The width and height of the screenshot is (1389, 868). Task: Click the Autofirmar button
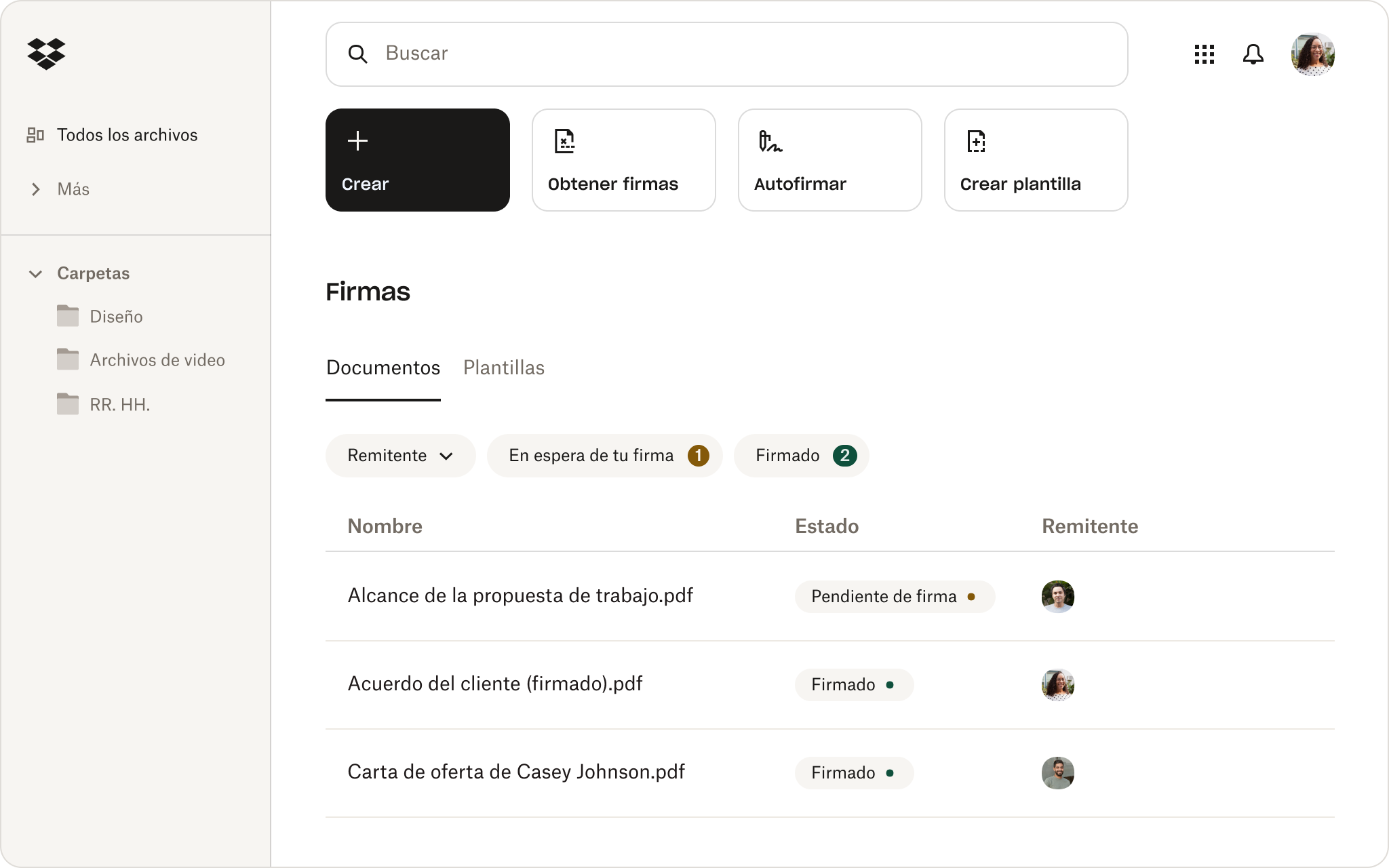tap(829, 160)
